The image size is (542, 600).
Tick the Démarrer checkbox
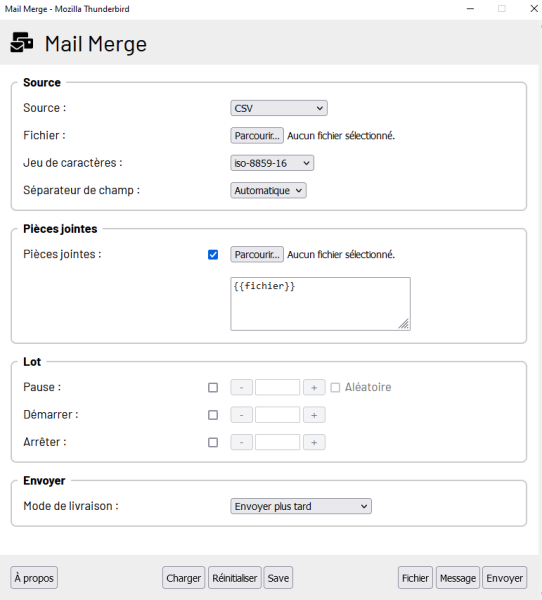pyautogui.click(x=213, y=415)
